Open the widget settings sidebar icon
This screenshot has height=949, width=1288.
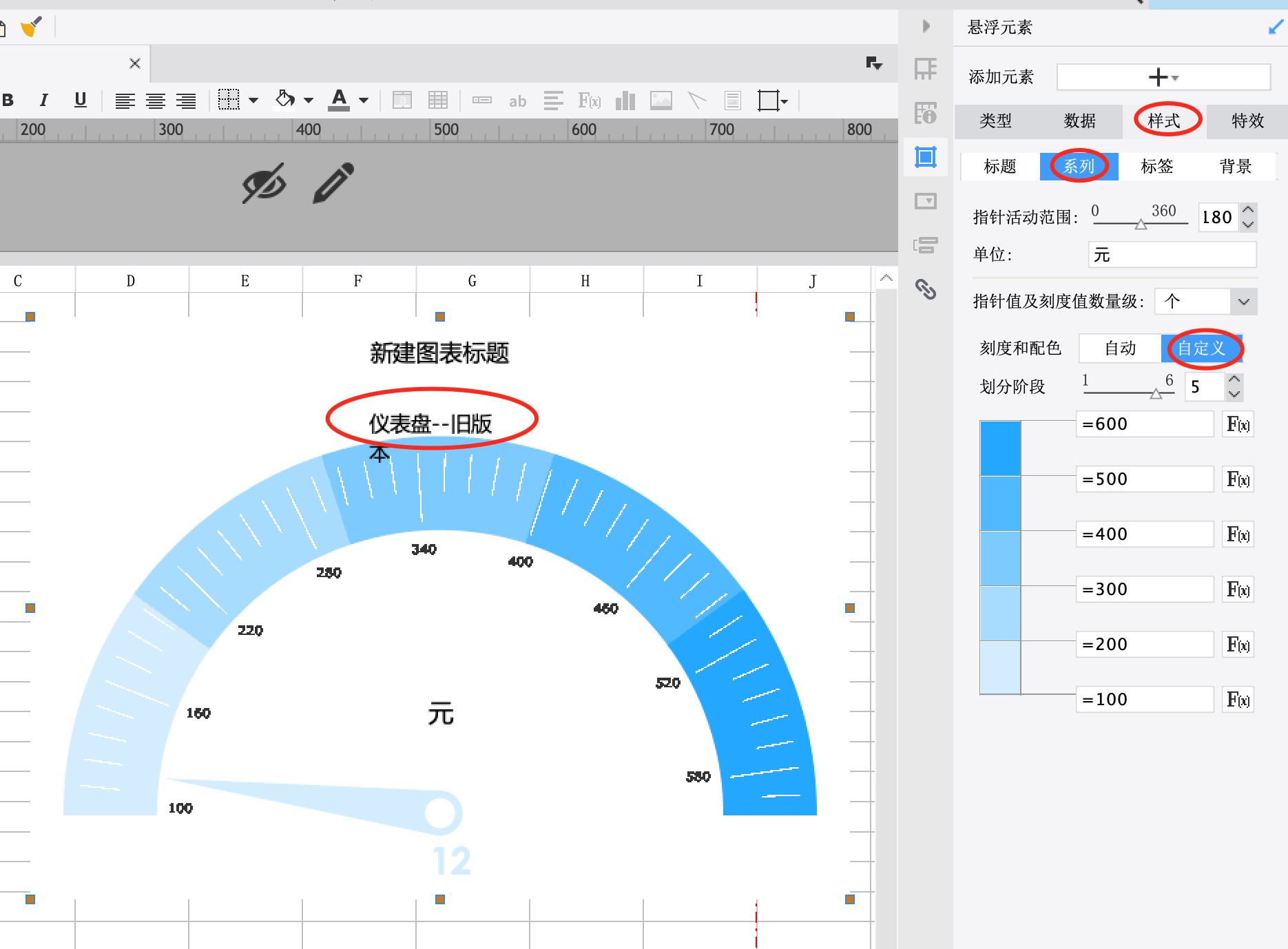[x=926, y=201]
